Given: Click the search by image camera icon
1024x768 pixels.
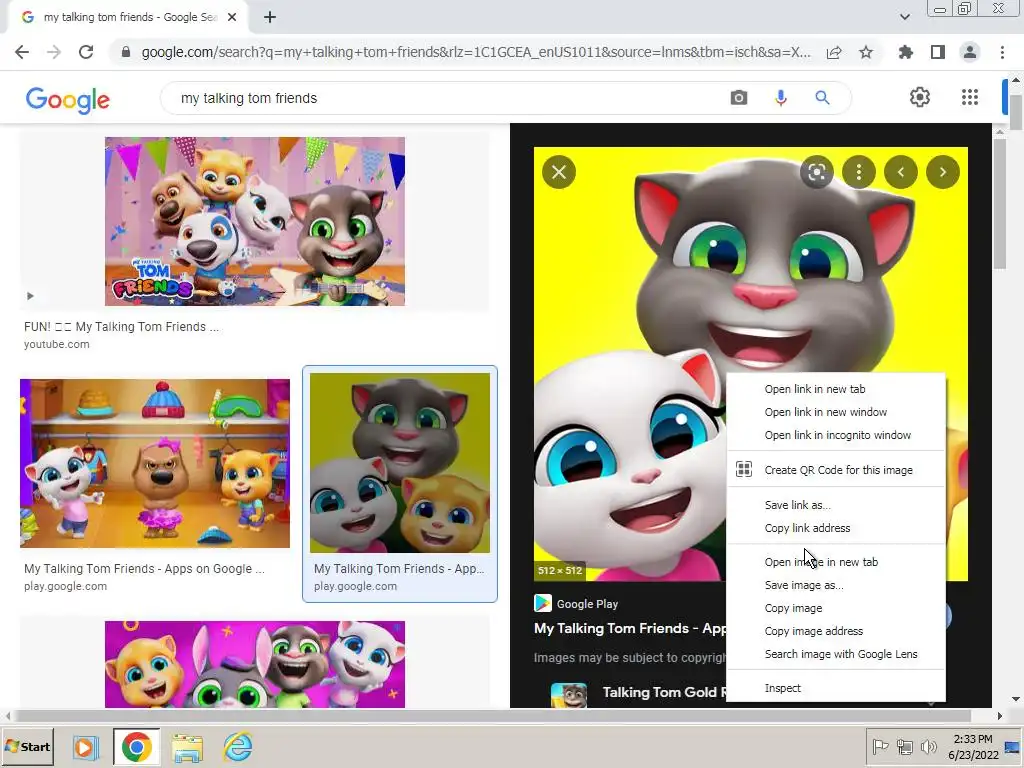Looking at the screenshot, I should [x=739, y=98].
